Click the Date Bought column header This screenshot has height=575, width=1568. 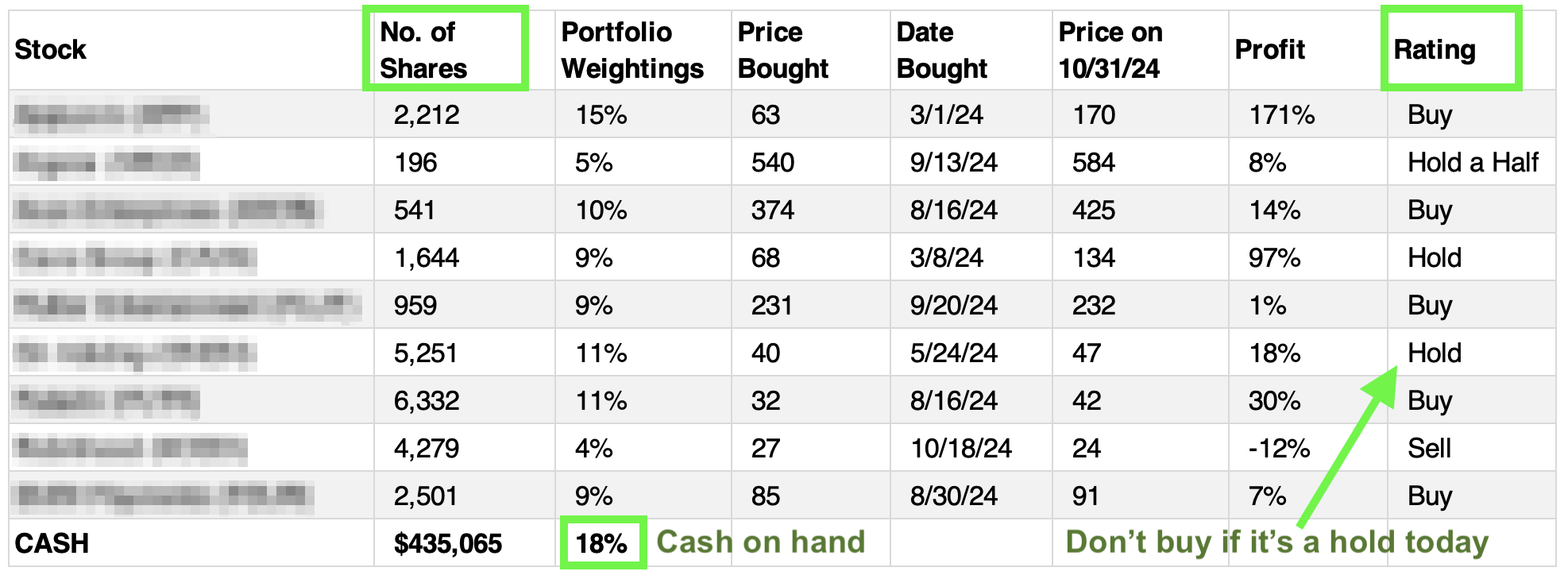pyautogui.click(x=941, y=50)
